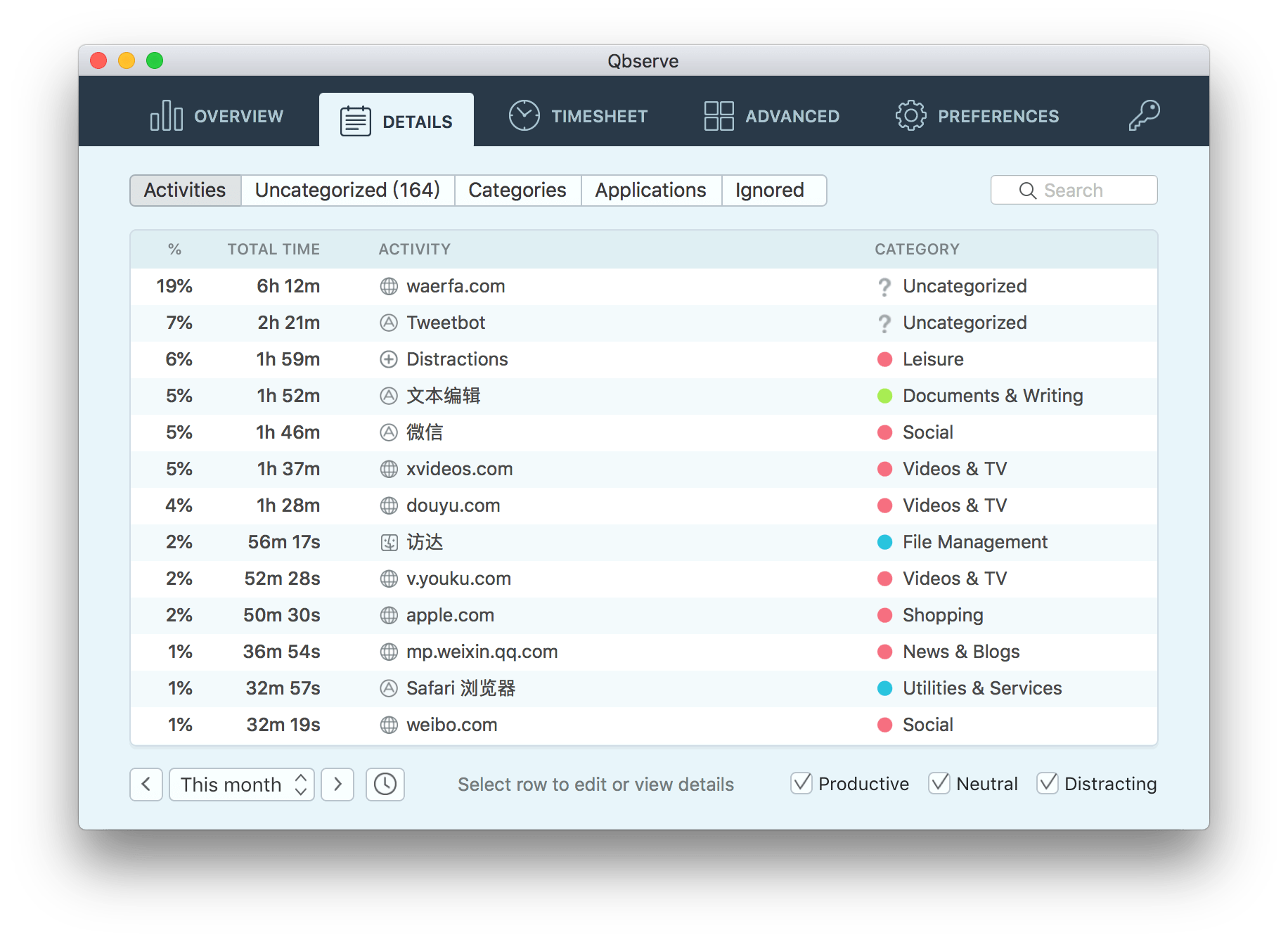The image size is (1288, 942).
Task: Switch to the Details tab
Action: point(397,121)
